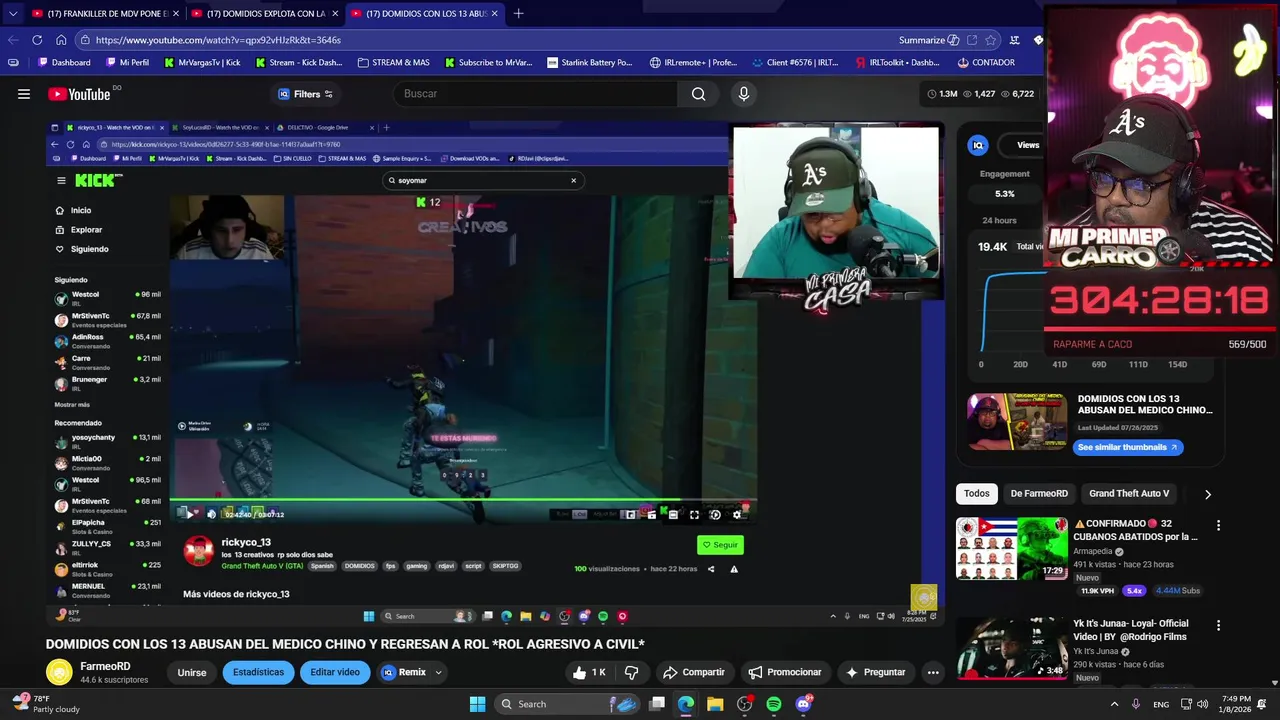Open options menu for Yk It's Junaa video
The width and height of the screenshot is (1280, 720).
click(1218, 625)
